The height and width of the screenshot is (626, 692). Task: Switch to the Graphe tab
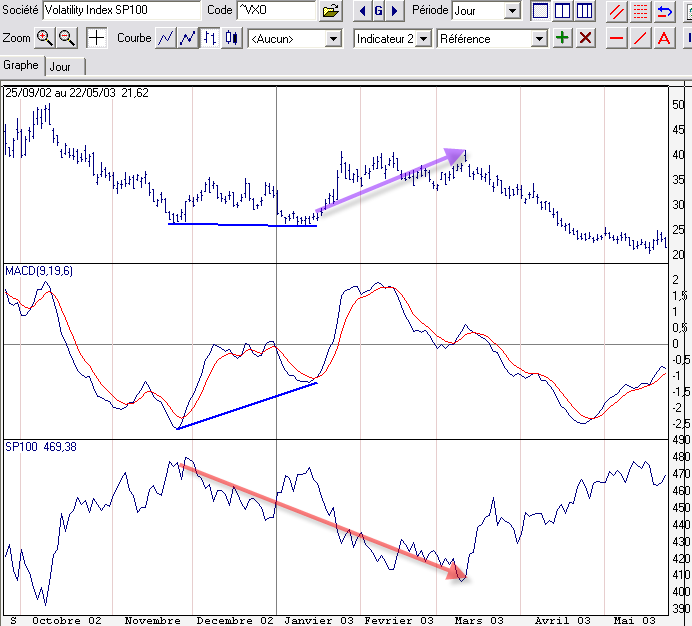[x=21, y=65]
